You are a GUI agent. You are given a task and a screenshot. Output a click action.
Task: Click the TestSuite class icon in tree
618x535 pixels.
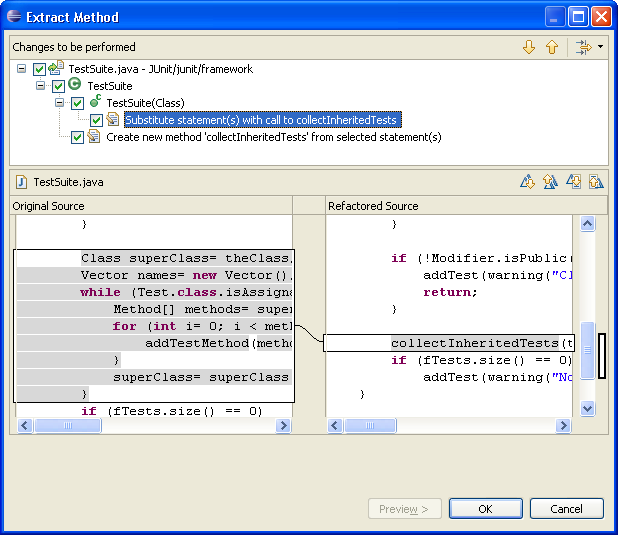[75, 86]
